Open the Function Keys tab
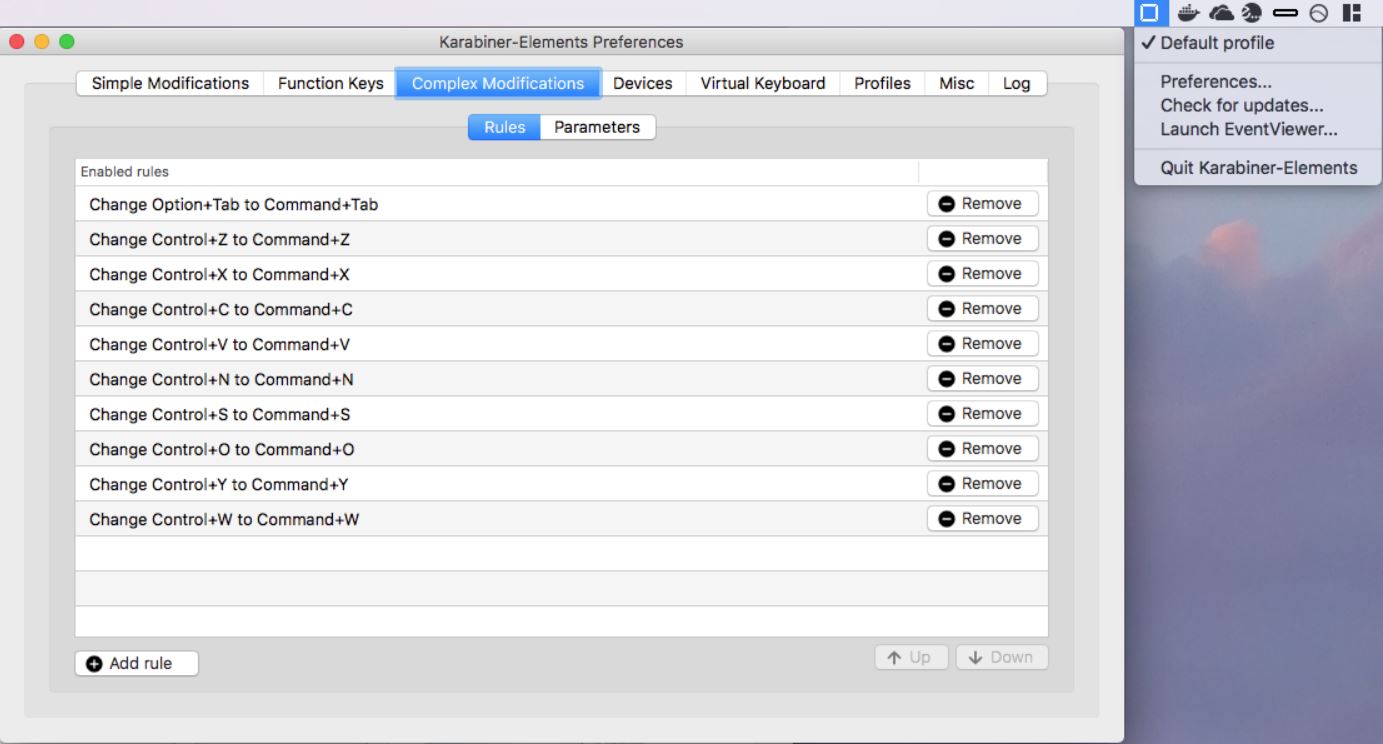Viewport: 1383px width, 744px height. click(330, 83)
